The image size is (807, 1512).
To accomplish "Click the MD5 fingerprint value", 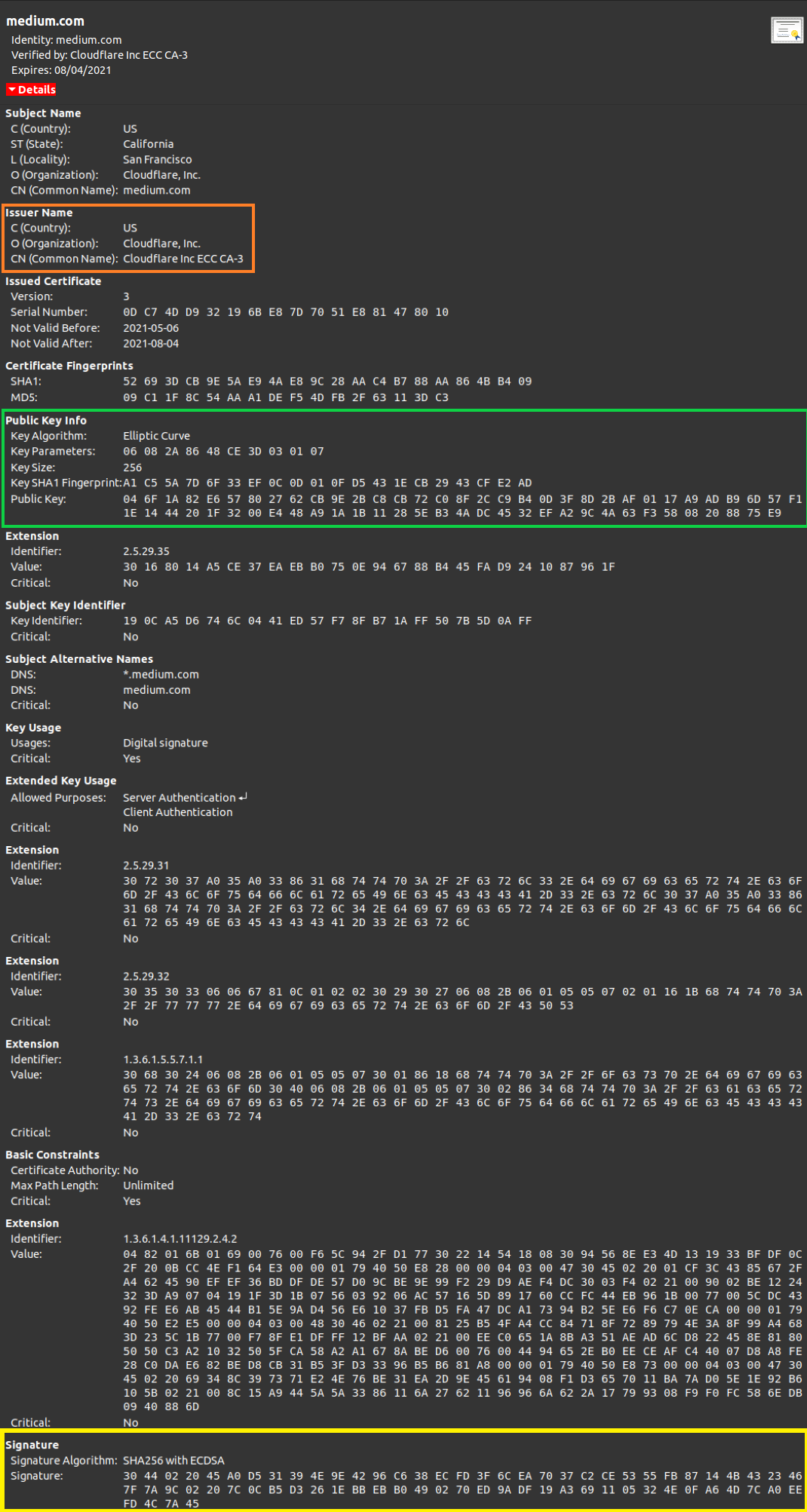I will point(285,397).
